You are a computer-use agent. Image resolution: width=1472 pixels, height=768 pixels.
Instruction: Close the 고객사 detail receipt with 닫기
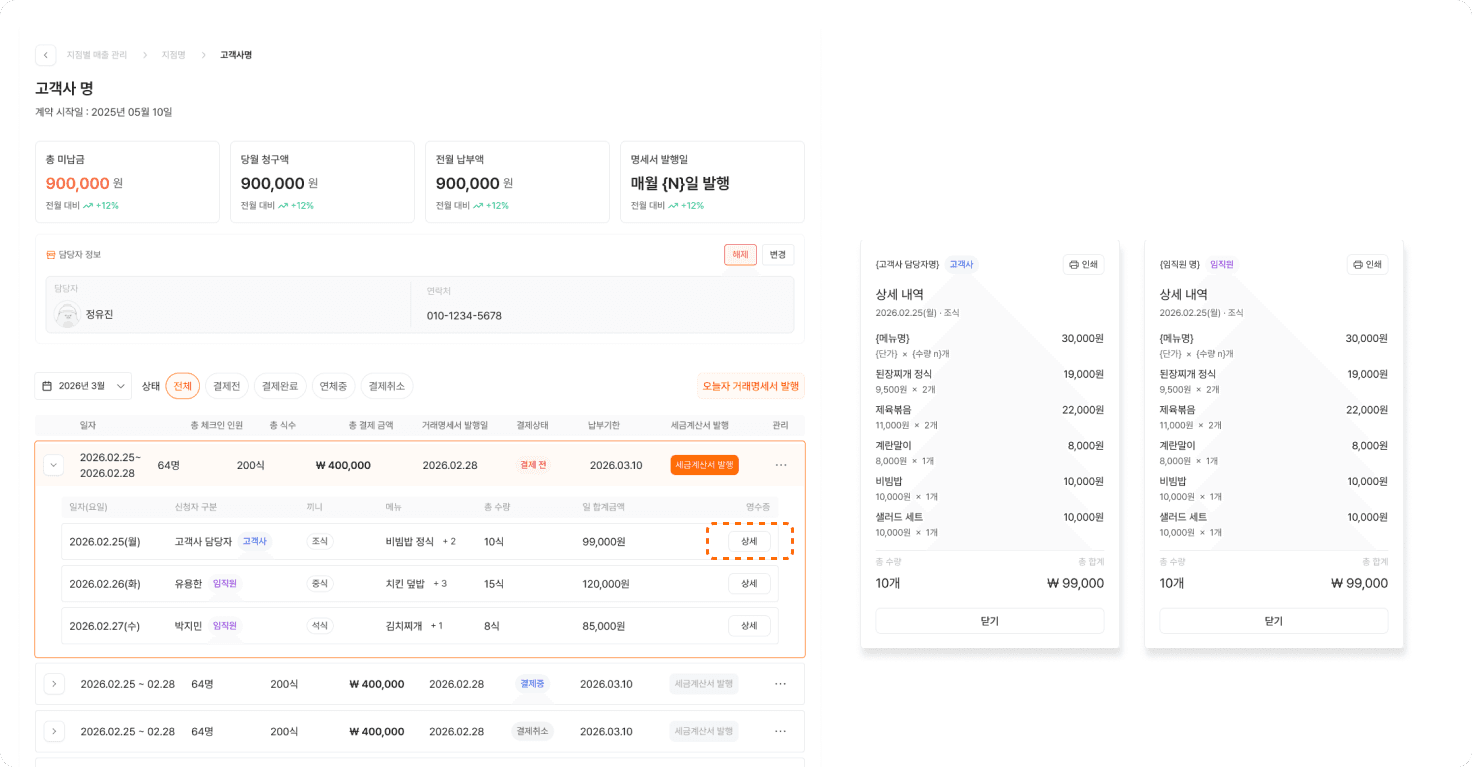point(990,621)
